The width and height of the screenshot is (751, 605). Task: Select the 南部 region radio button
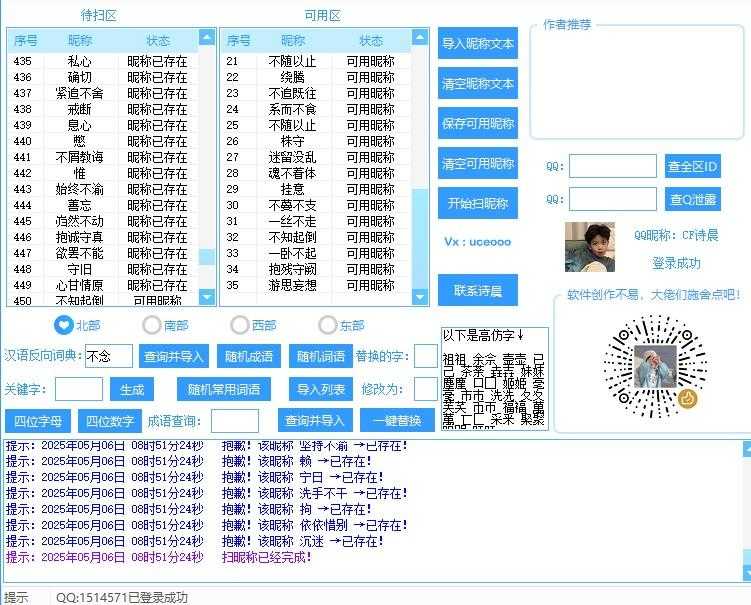click(152, 325)
